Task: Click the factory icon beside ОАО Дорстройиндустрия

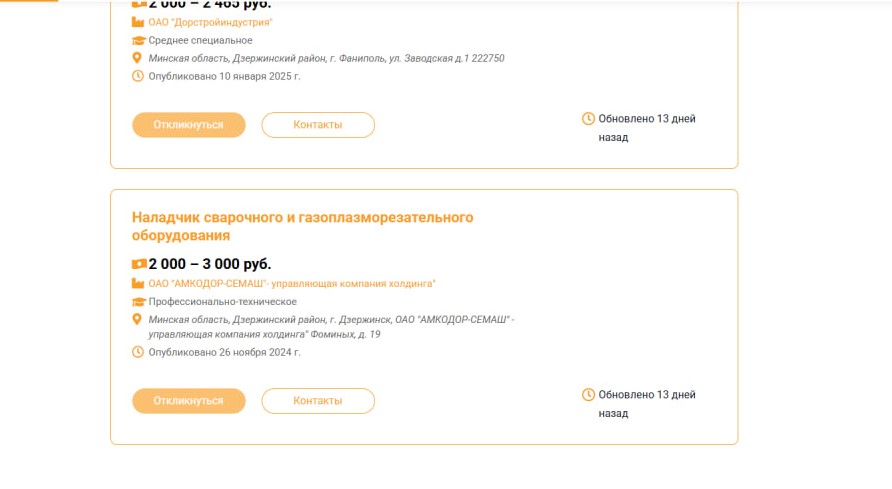Action: click(x=138, y=22)
